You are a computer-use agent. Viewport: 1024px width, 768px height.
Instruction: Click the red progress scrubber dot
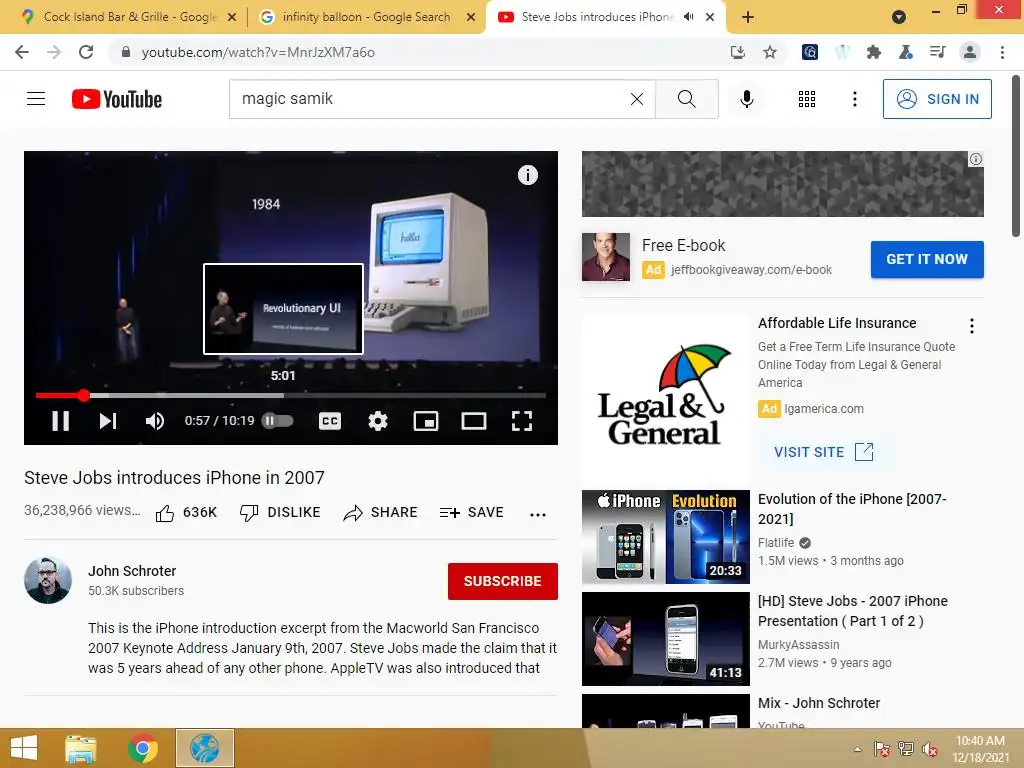[84, 395]
